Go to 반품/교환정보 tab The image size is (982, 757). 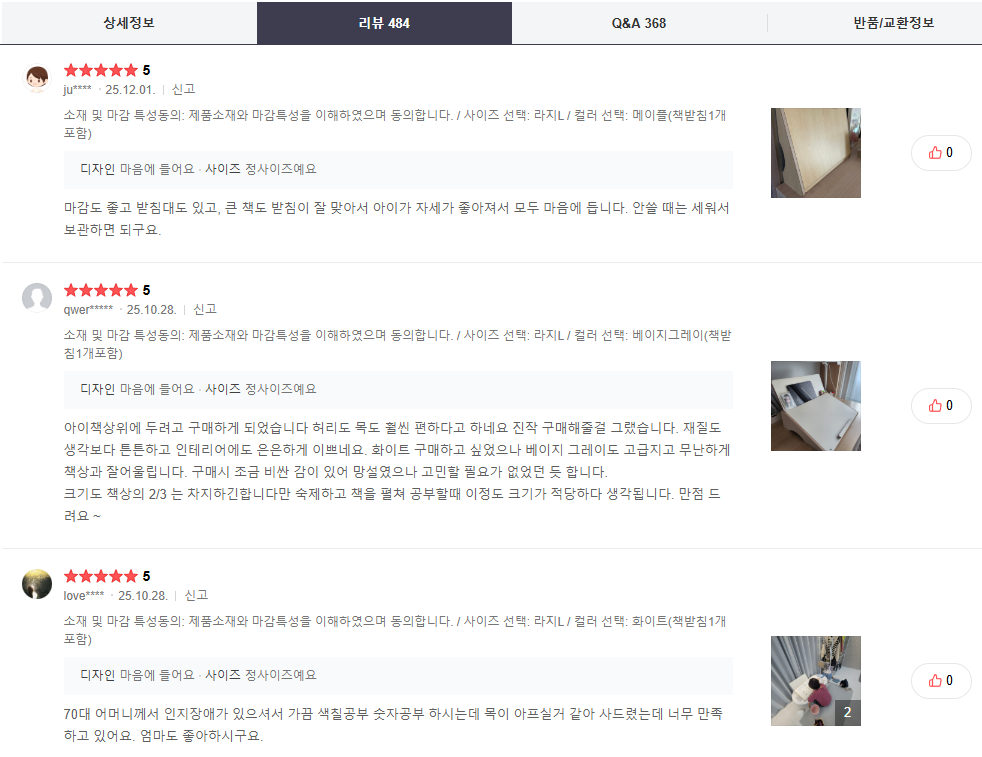click(x=894, y=23)
